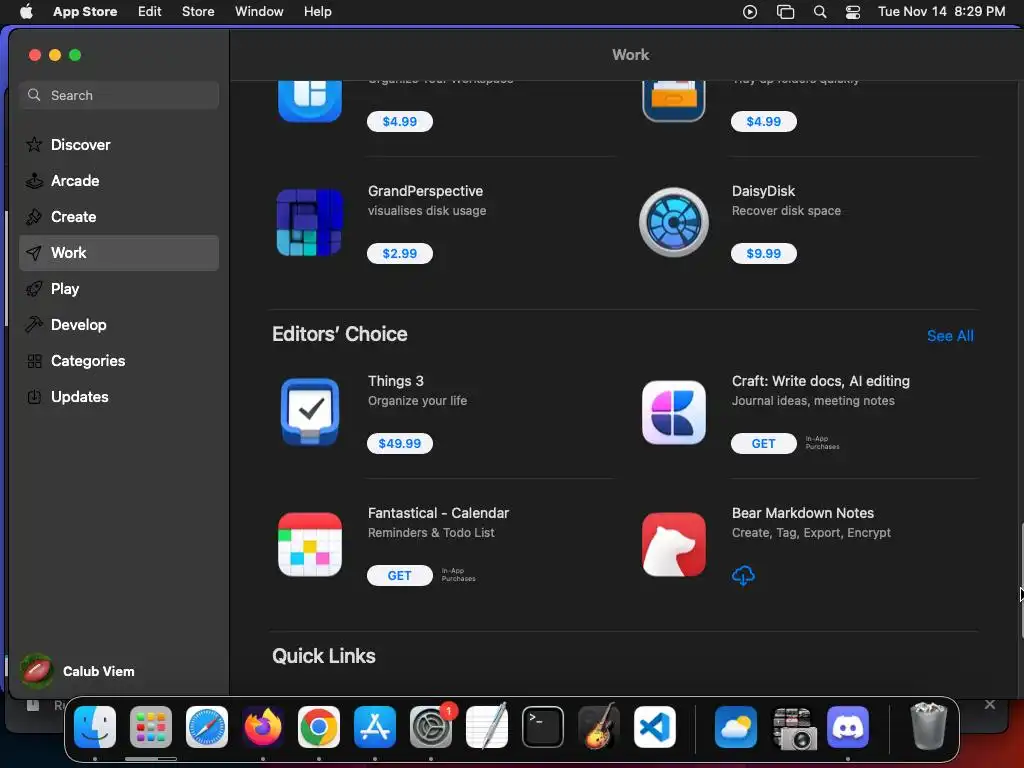The width and height of the screenshot is (1024, 768).
Task: Redownload Bear with the cloud icon
Action: point(743,575)
